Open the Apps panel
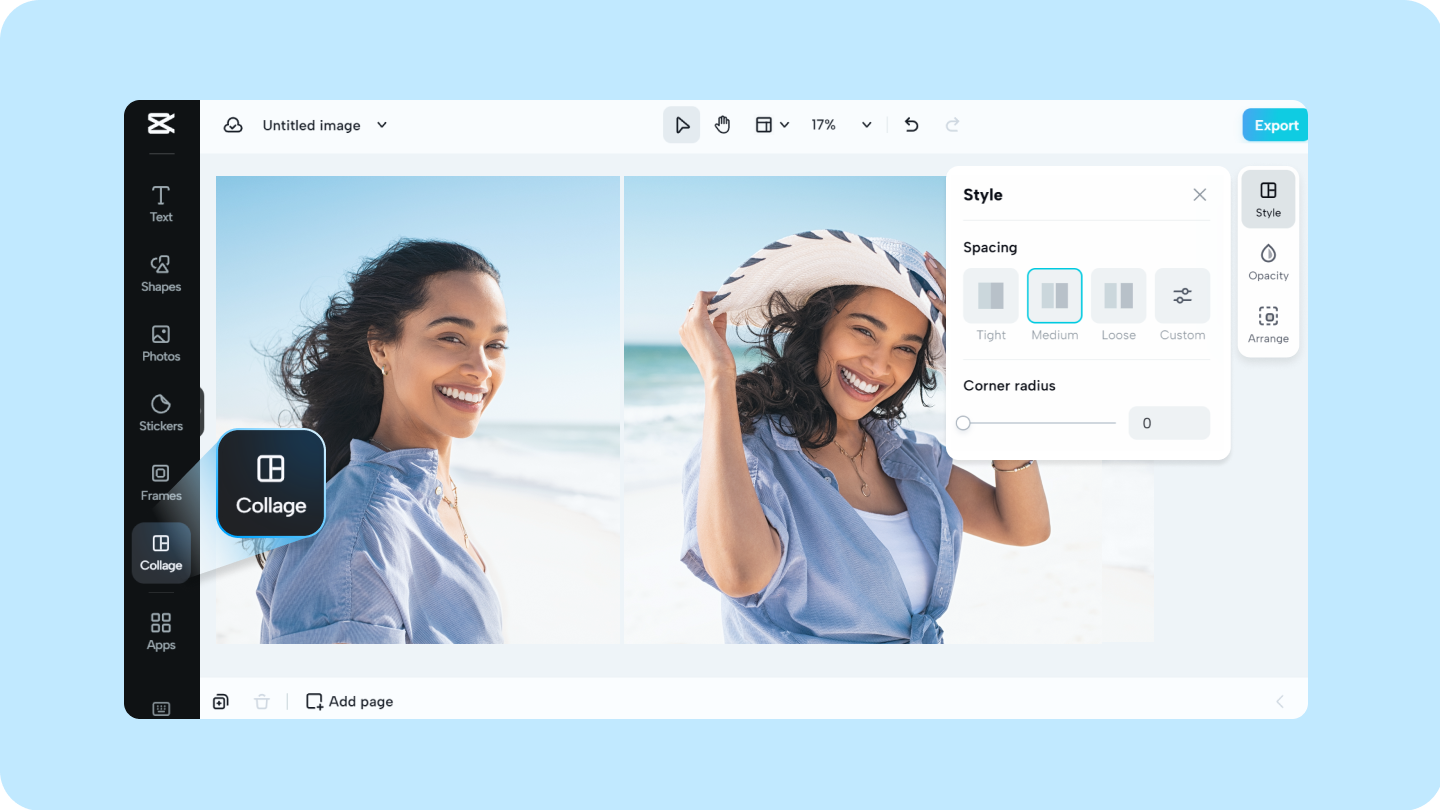This screenshot has height=810, width=1440. coord(161,632)
